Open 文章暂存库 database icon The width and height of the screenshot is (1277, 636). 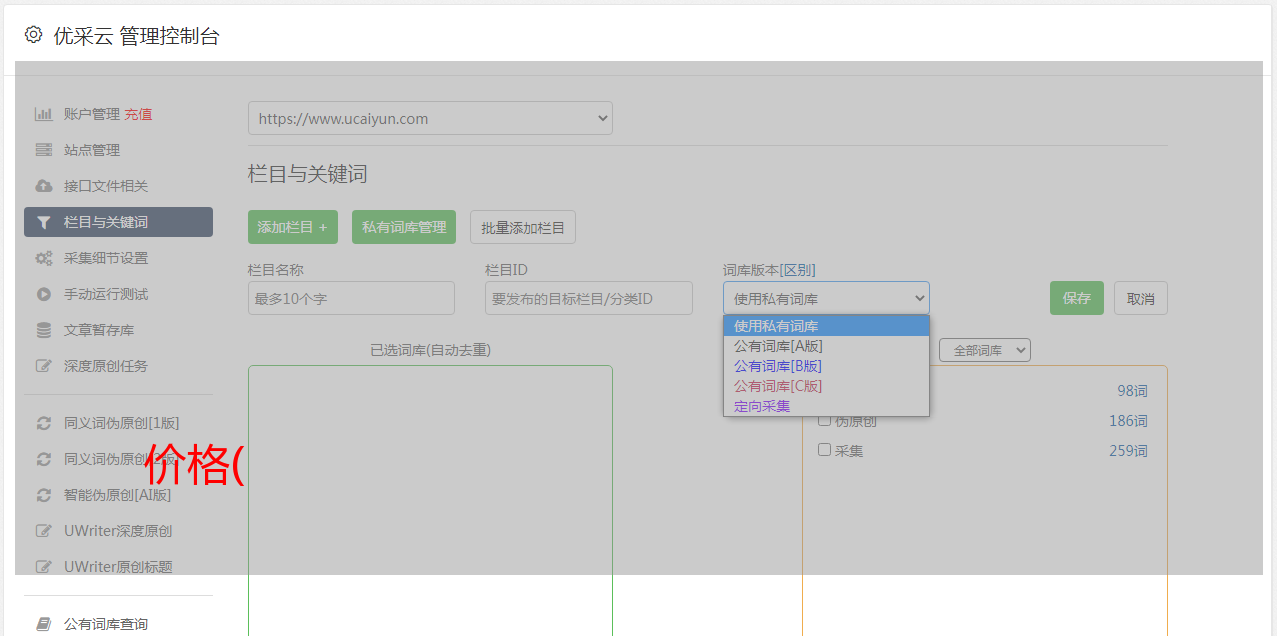click(43, 330)
